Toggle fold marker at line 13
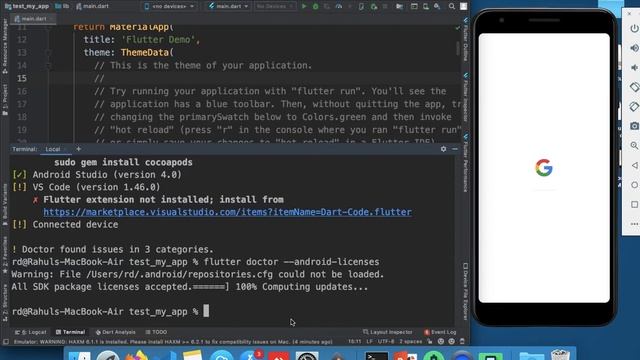This screenshot has height=360, width=640. pyautogui.click(x=48, y=53)
